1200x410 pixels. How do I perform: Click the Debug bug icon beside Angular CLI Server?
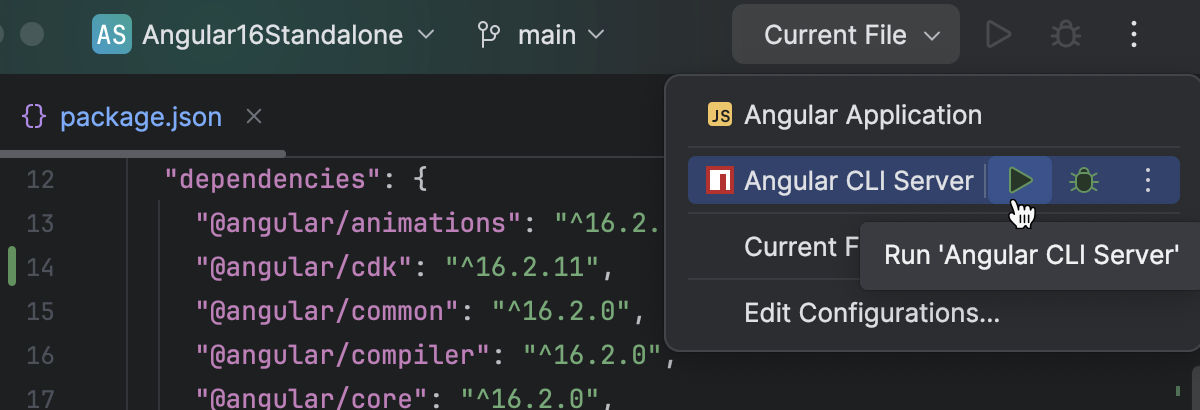click(x=1083, y=181)
